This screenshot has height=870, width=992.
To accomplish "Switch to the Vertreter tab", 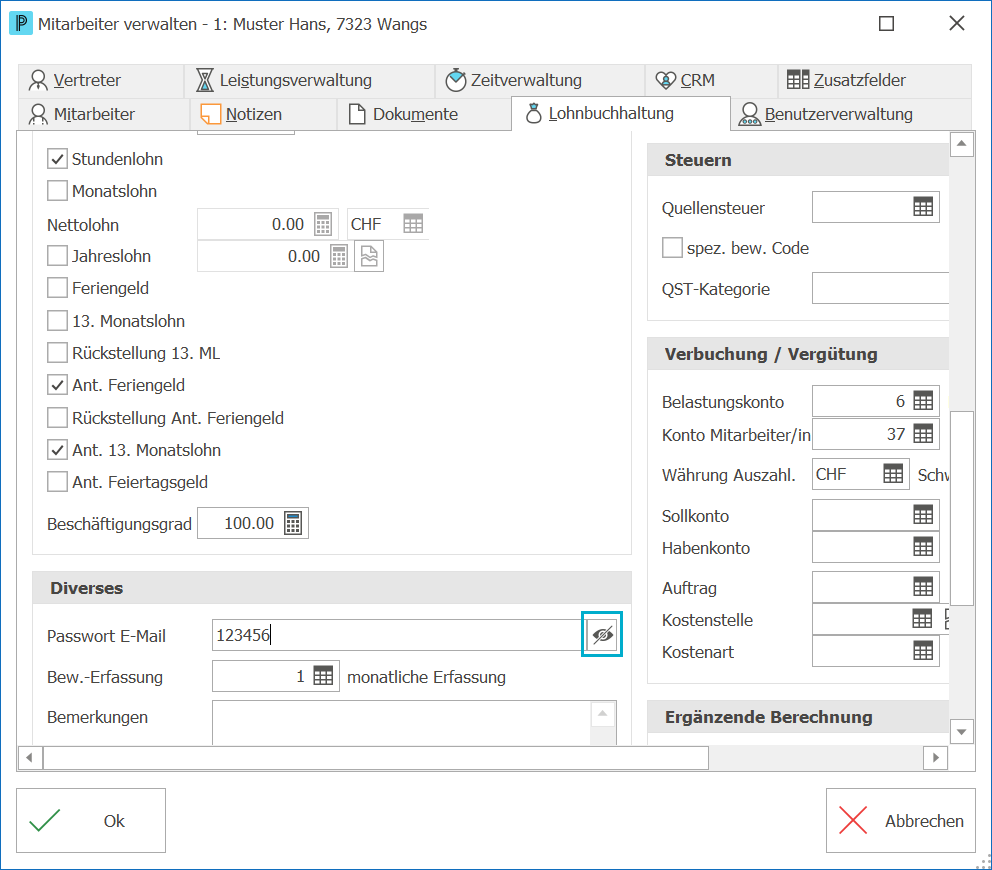I will pyautogui.click(x=101, y=80).
